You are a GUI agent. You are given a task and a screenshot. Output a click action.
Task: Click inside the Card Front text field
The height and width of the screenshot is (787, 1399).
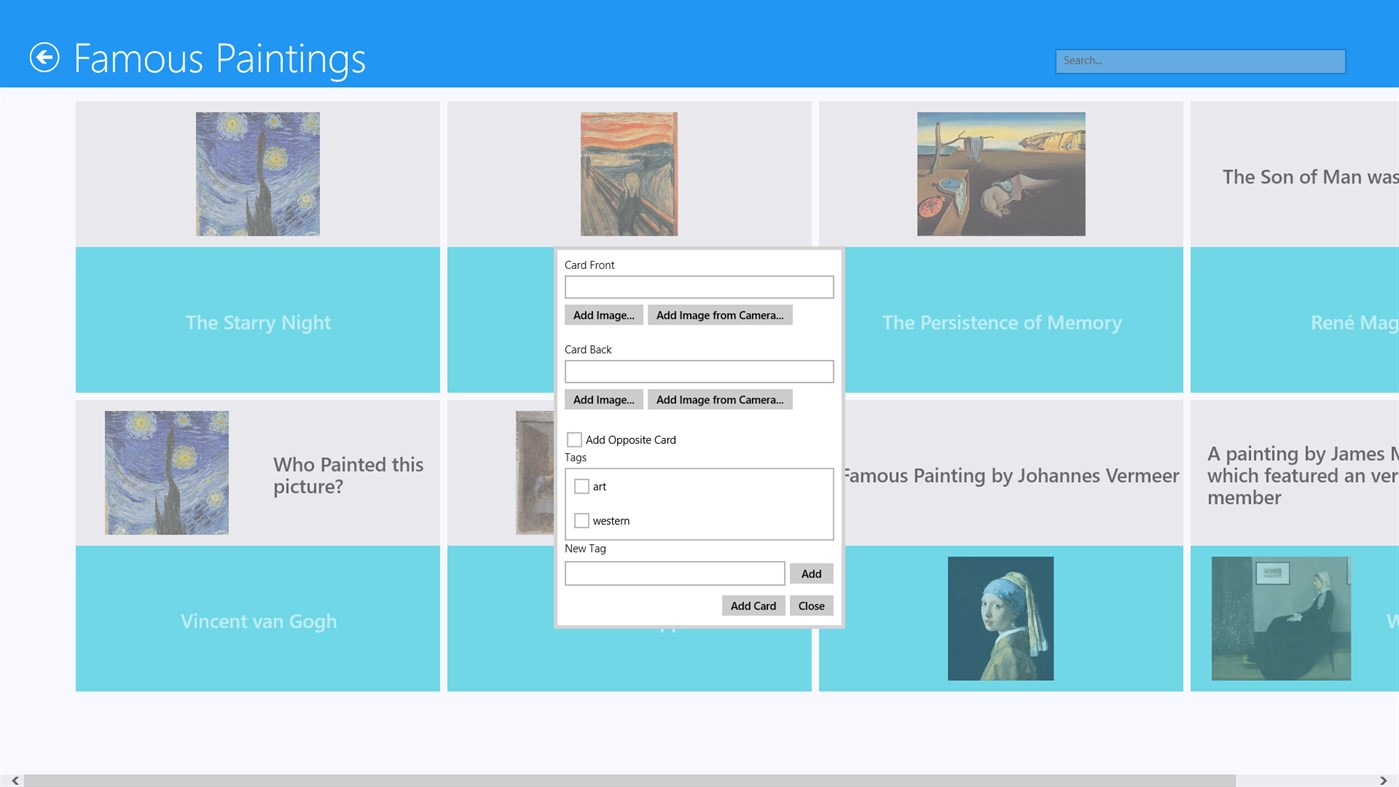[698, 285]
